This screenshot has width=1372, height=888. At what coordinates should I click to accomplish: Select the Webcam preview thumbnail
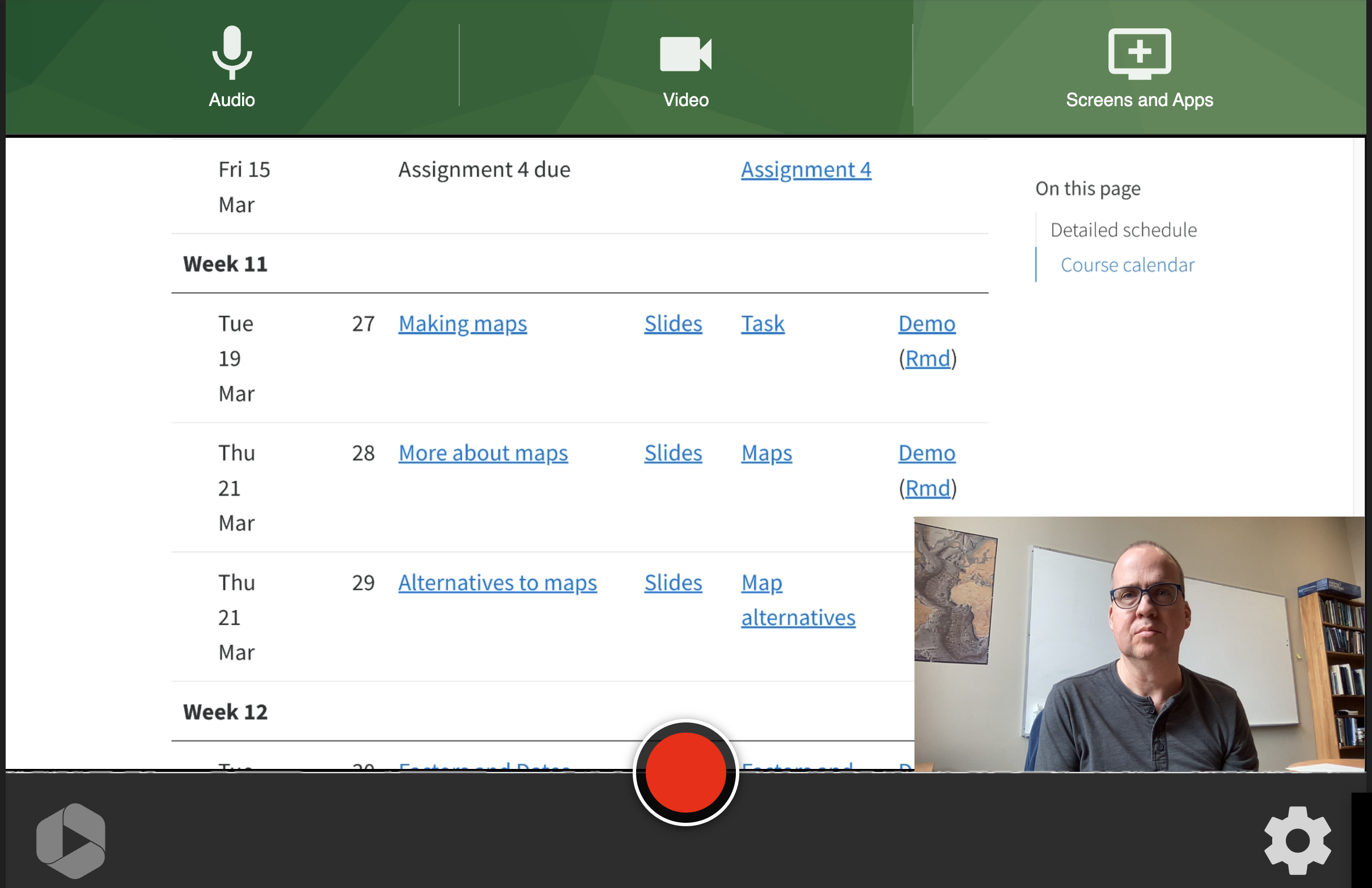(x=1139, y=644)
